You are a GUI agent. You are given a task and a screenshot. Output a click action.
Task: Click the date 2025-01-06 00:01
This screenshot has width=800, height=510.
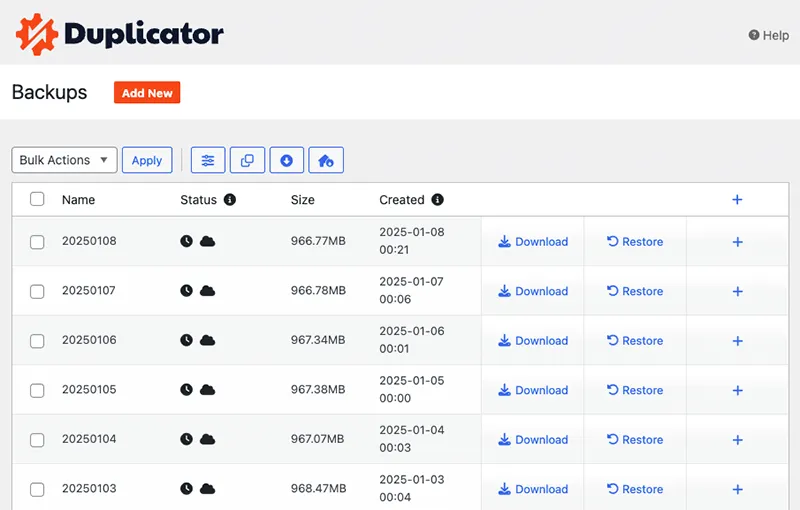pos(412,340)
